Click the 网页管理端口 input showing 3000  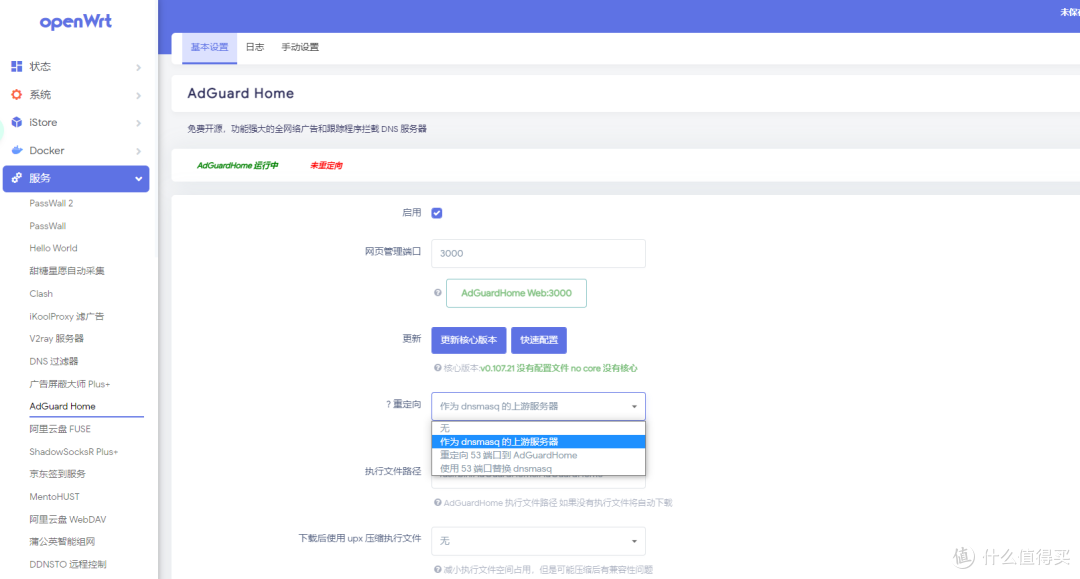(x=537, y=253)
